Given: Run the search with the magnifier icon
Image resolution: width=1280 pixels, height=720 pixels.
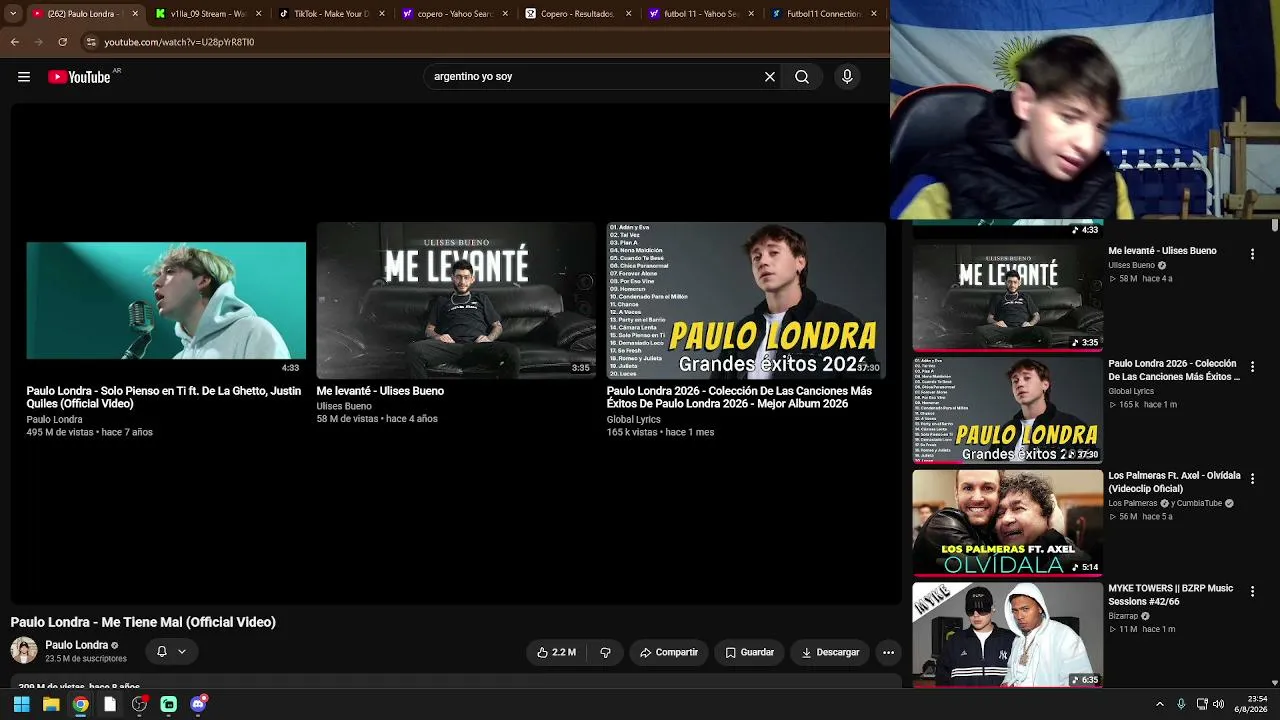Looking at the screenshot, I should click(802, 77).
